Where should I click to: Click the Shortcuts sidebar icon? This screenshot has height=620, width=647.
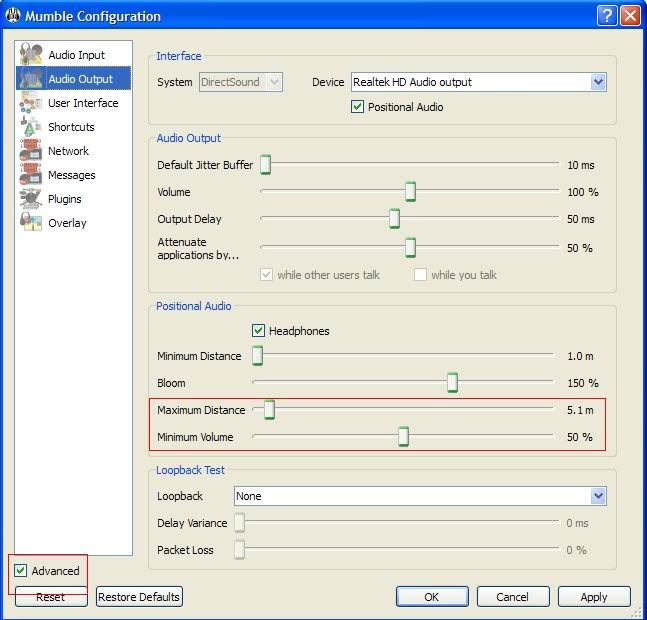[x=31, y=126]
